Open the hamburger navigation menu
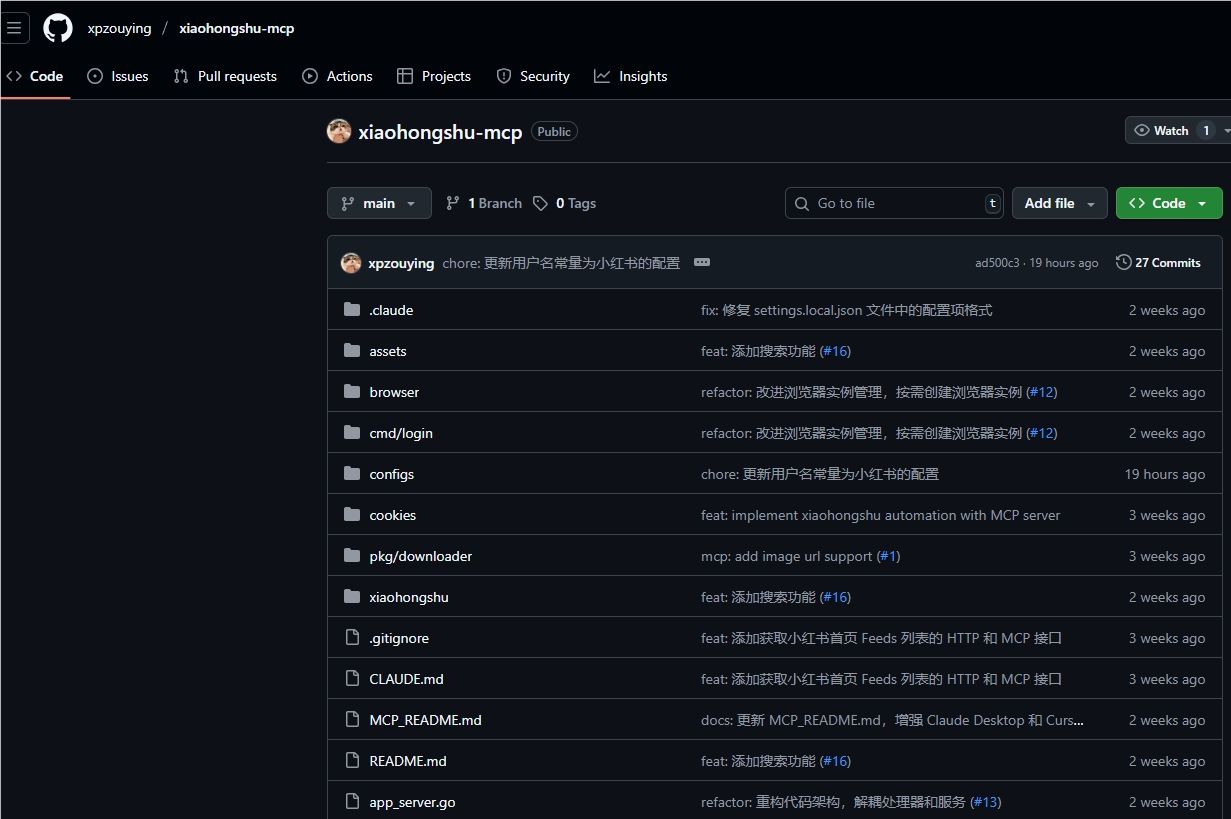This screenshot has width=1231, height=819. pyautogui.click(x=14, y=28)
